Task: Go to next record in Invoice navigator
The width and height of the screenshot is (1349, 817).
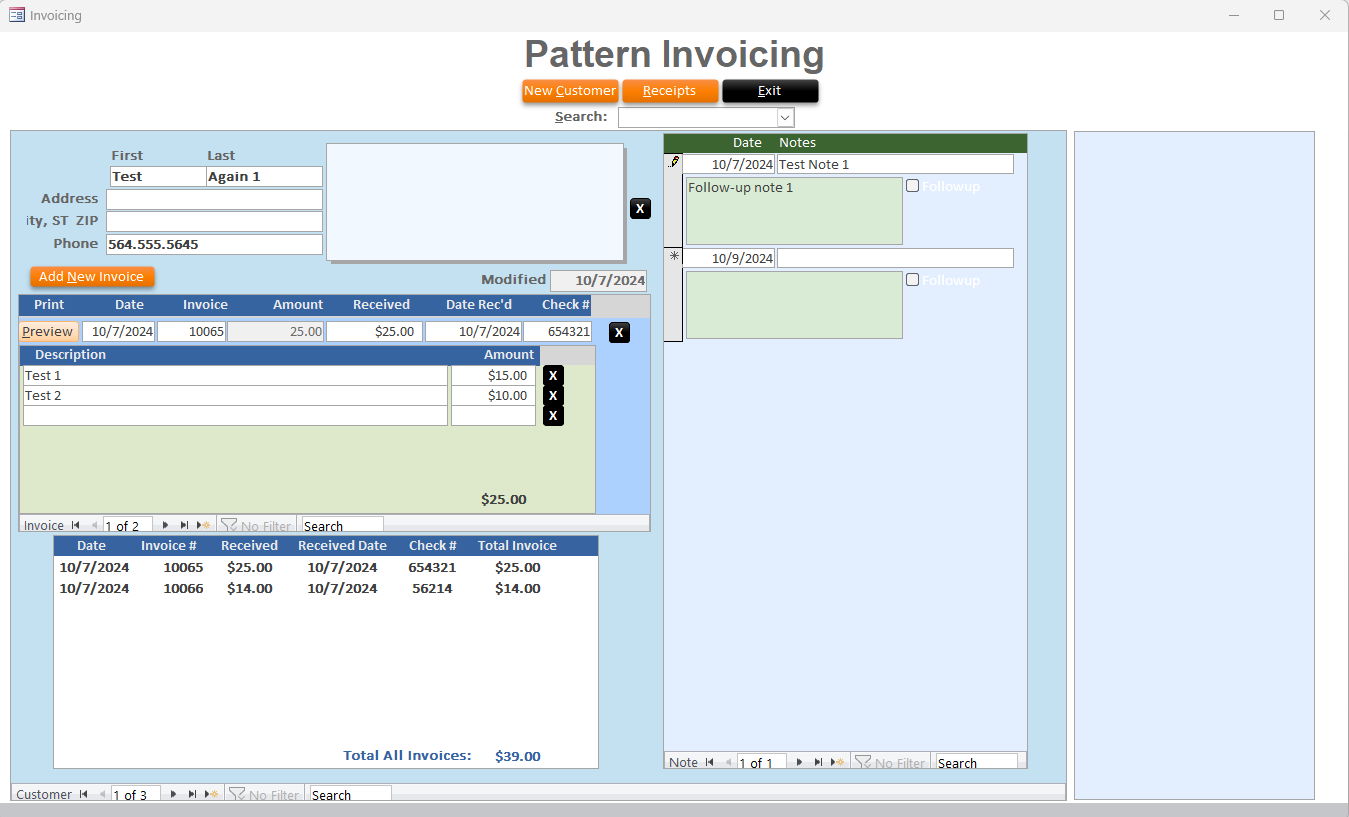Action: coord(166,525)
